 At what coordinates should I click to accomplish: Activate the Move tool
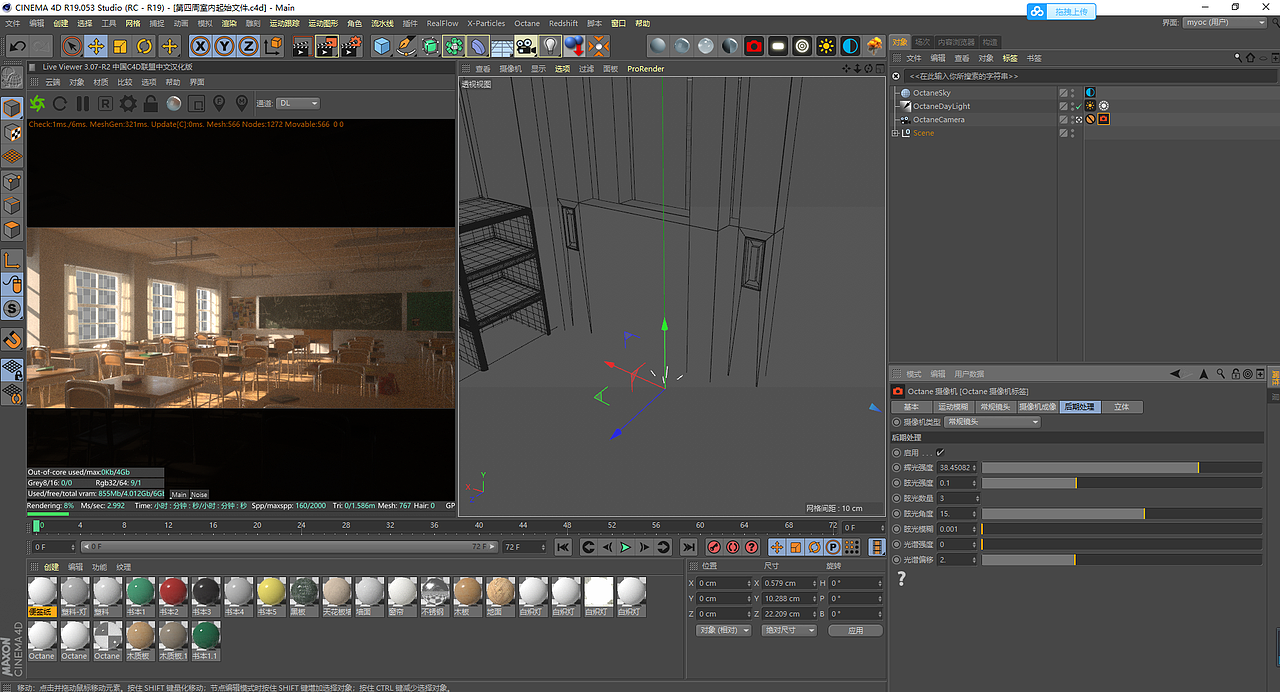click(x=96, y=46)
